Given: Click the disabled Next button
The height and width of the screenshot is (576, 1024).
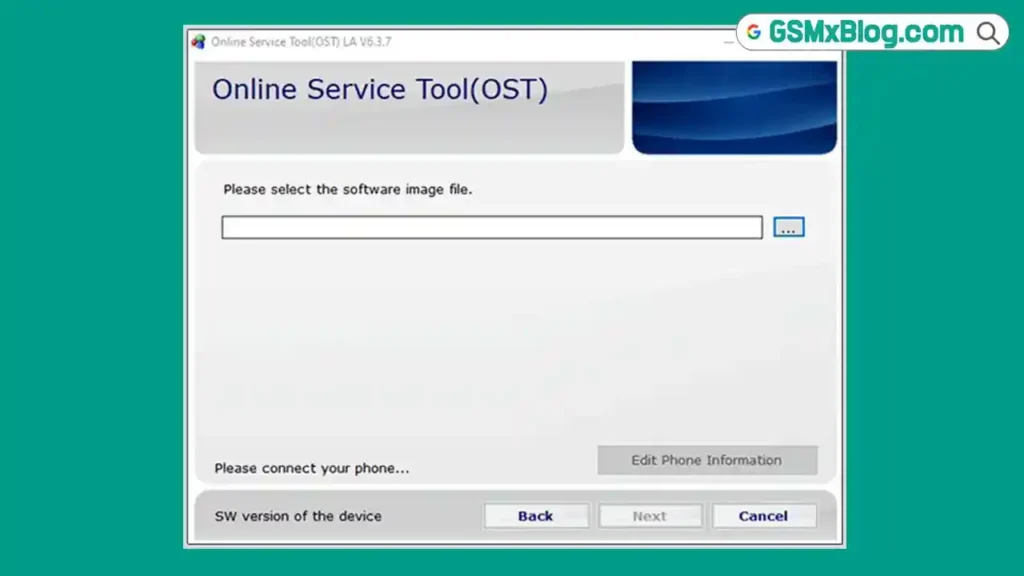Looking at the screenshot, I should tap(650, 516).
